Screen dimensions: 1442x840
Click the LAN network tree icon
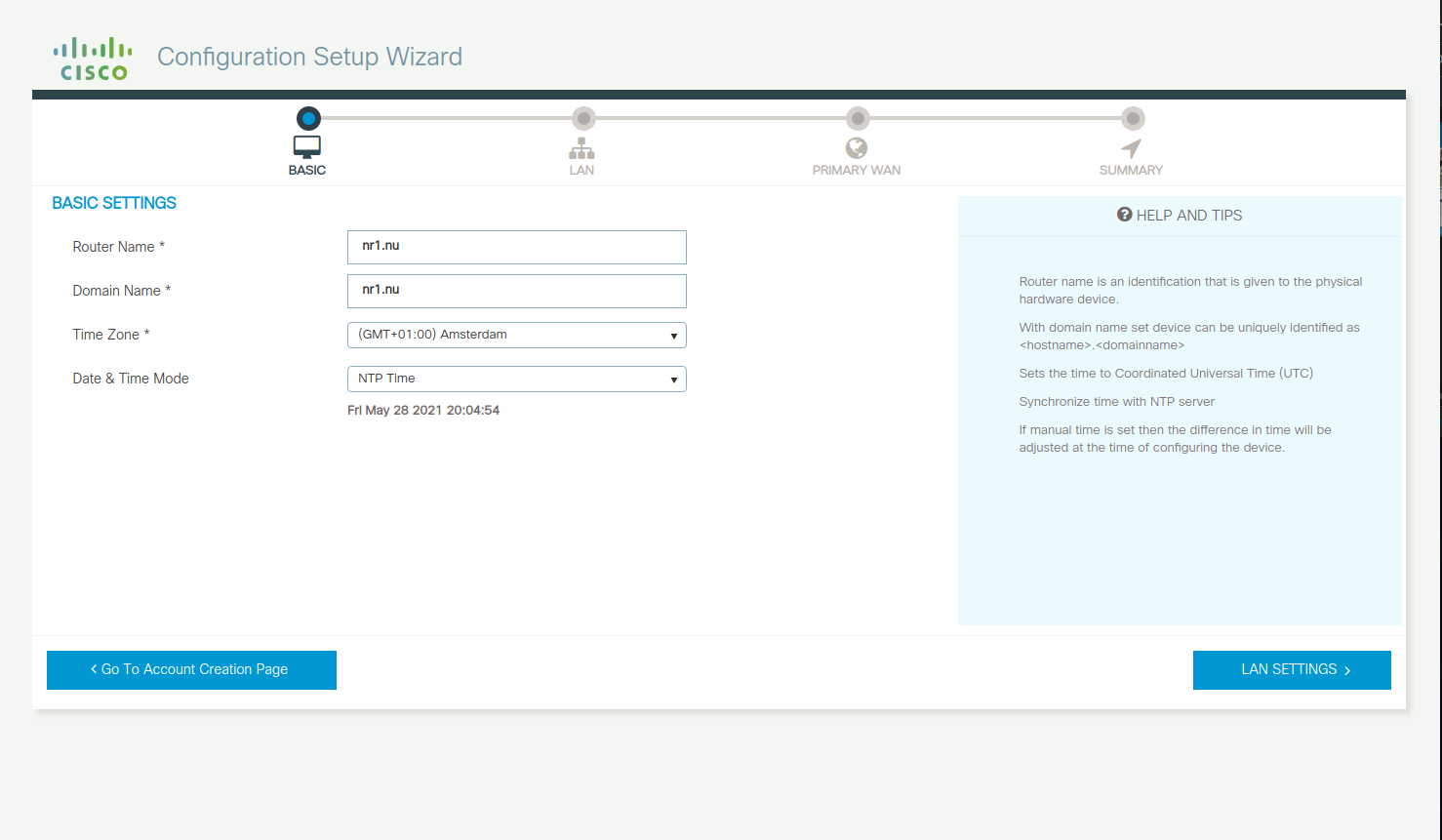tap(581, 148)
